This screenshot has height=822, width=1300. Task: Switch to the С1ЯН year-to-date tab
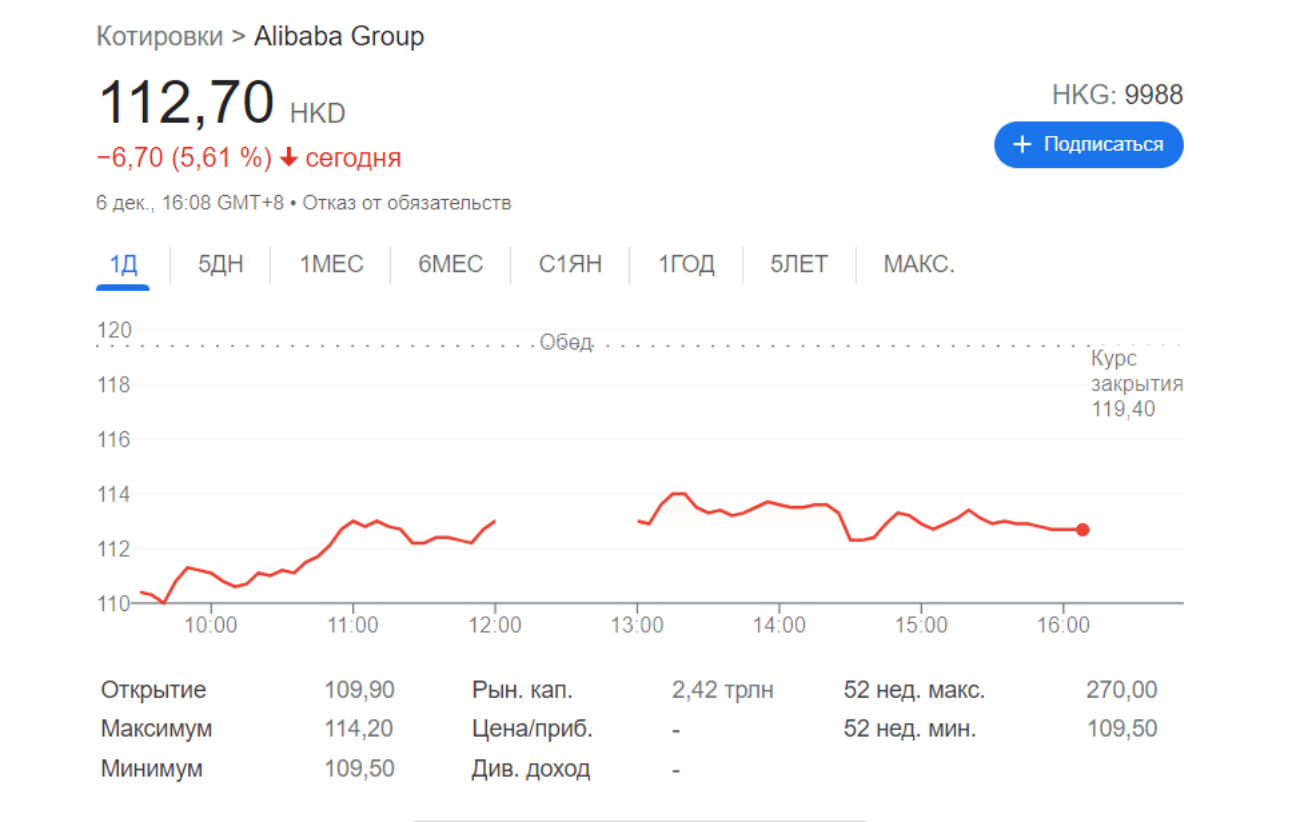[x=571, y=265]
